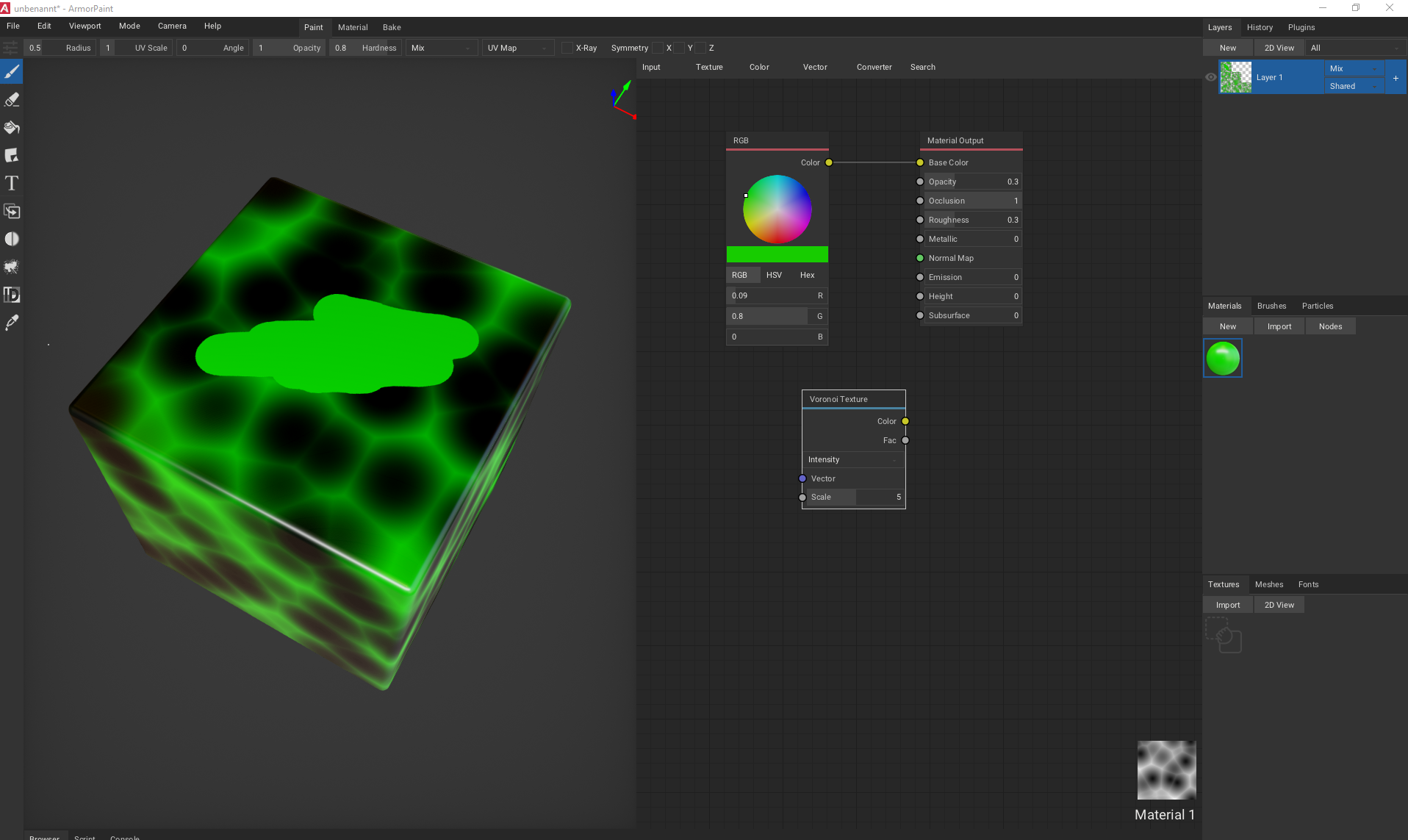Enable Symmetry Z checkbox
The width and height of the screenshot is (1408, 840).
coord(701,49)
